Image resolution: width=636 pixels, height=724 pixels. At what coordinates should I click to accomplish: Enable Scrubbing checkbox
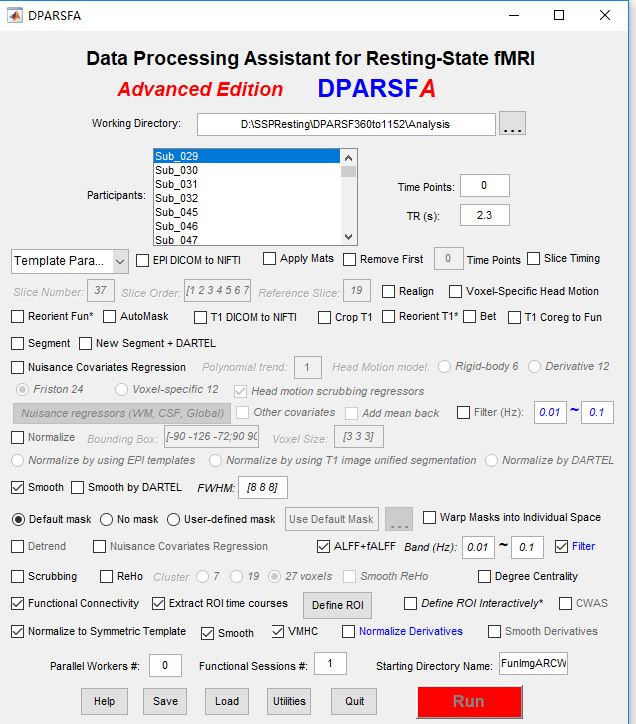pyautogui.click(x=18, y=576)
